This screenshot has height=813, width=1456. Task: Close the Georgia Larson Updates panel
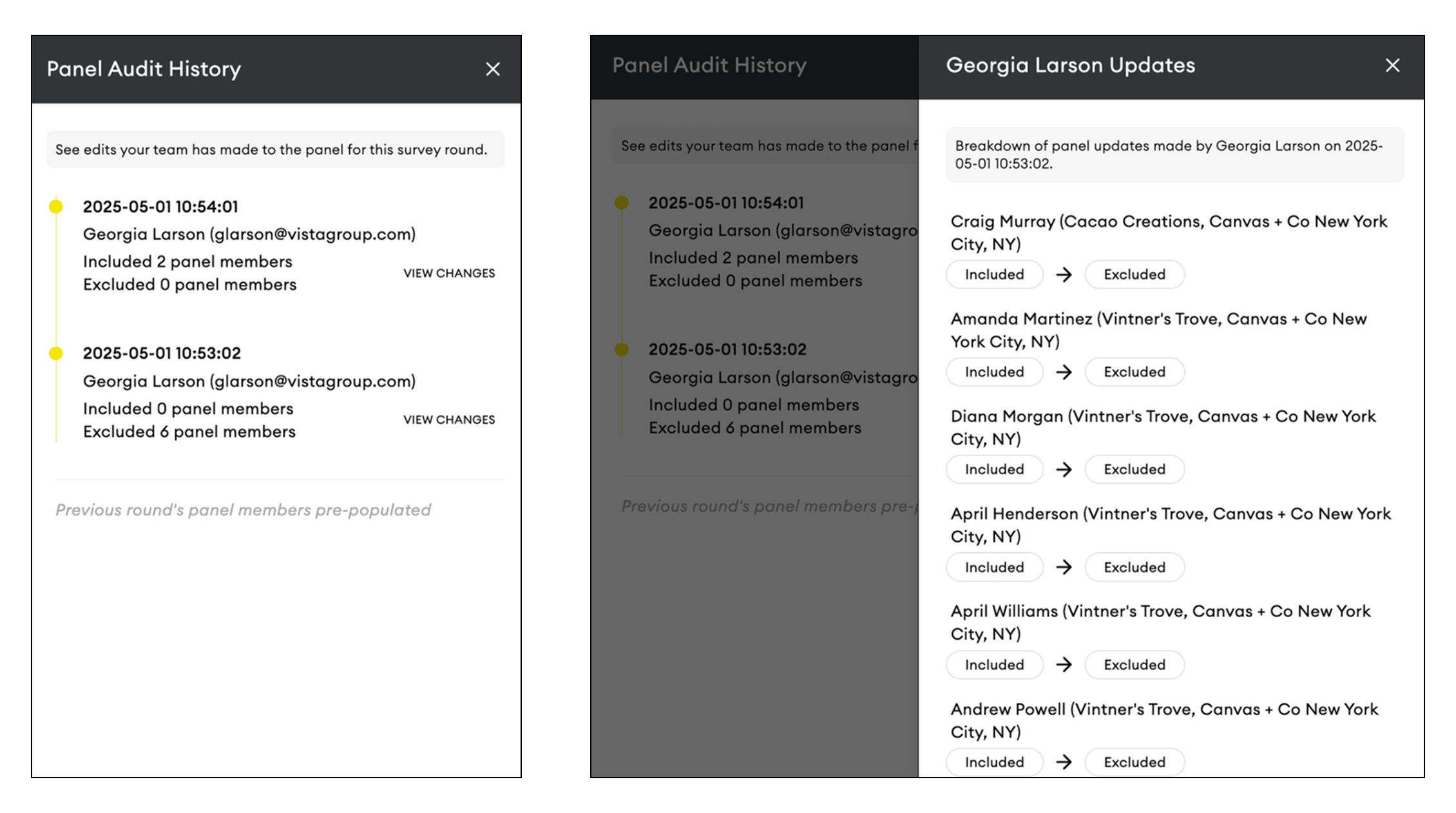click(x=1392, y=65)
